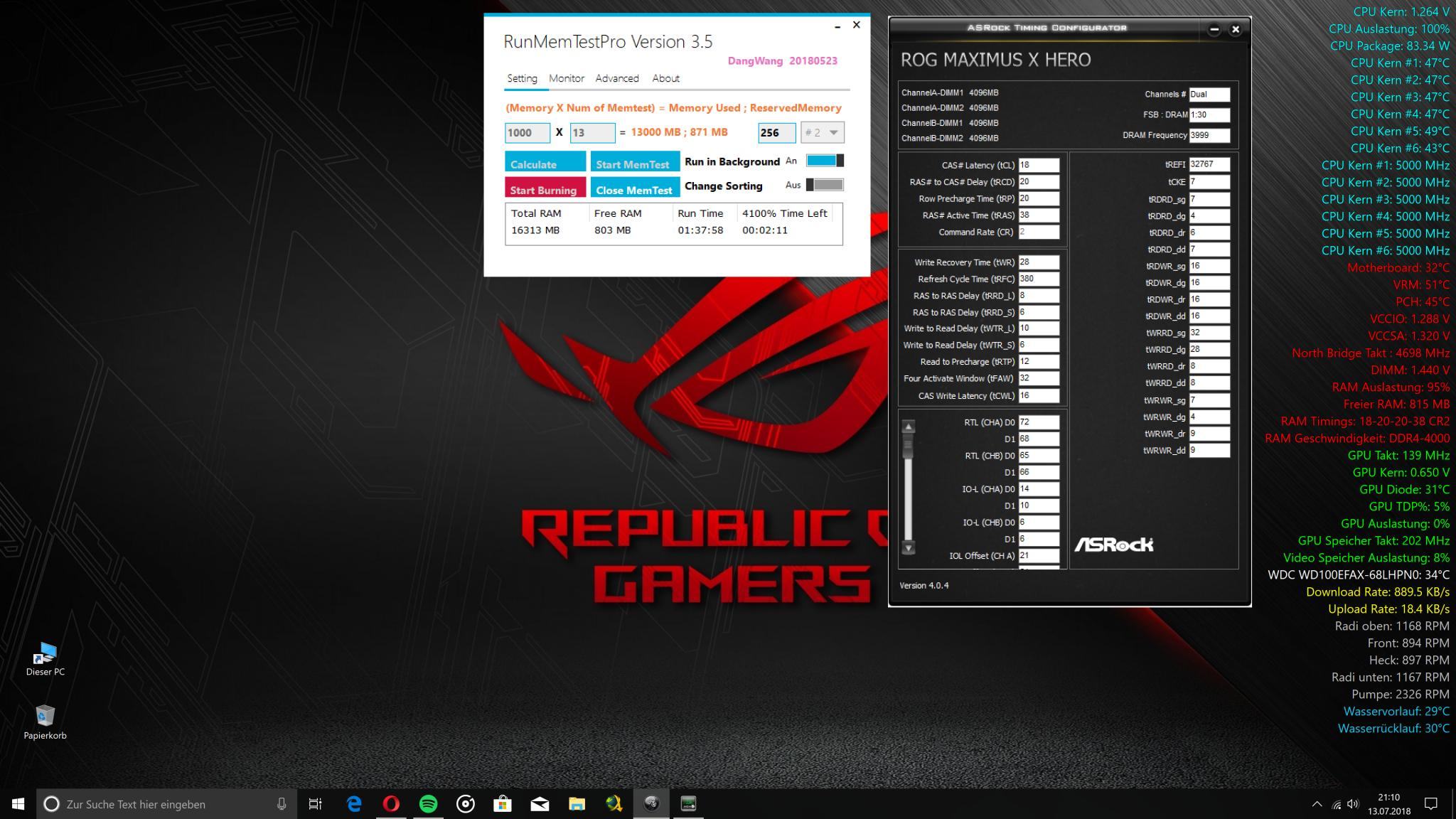This screenshot has width=1456, height=819.
Task: Click the Cortana search circle icon
Action: tap(51, 804)
